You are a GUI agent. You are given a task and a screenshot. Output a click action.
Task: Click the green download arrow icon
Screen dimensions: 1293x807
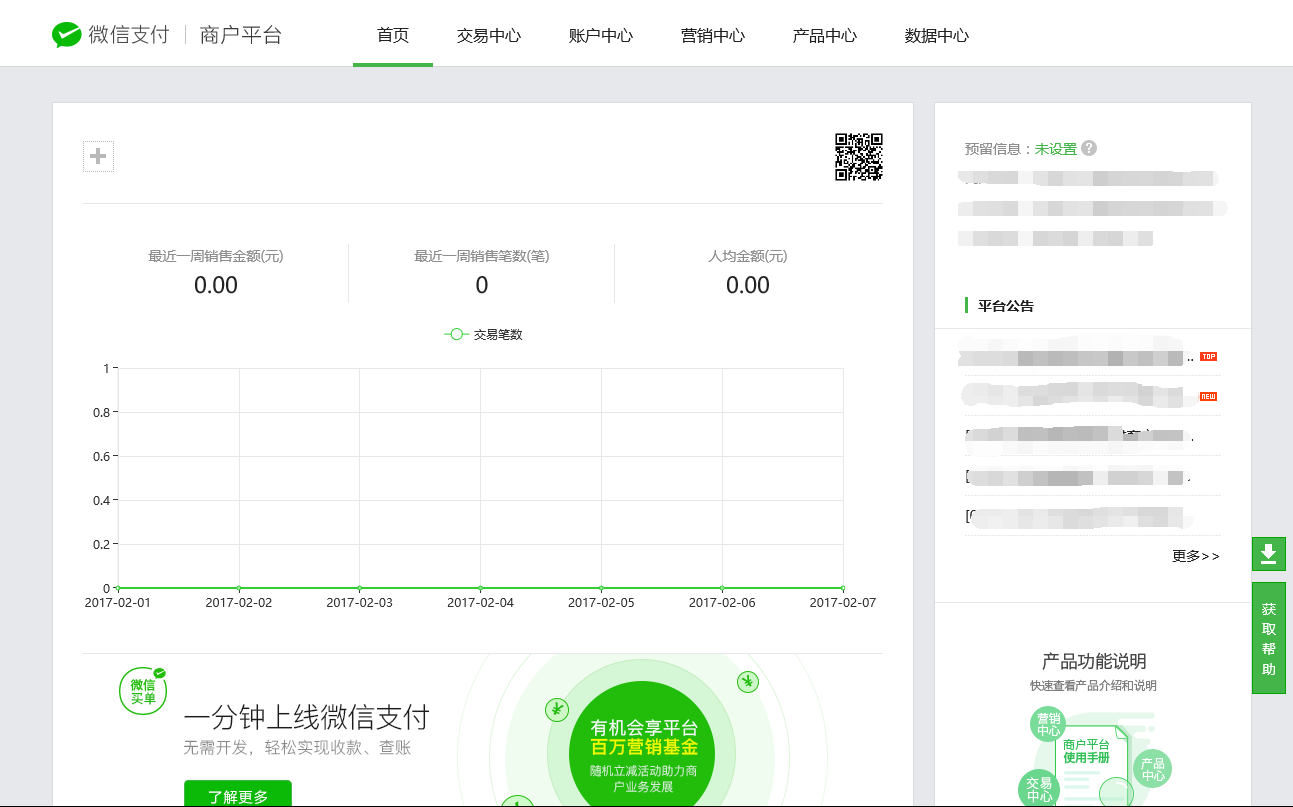1268,553
